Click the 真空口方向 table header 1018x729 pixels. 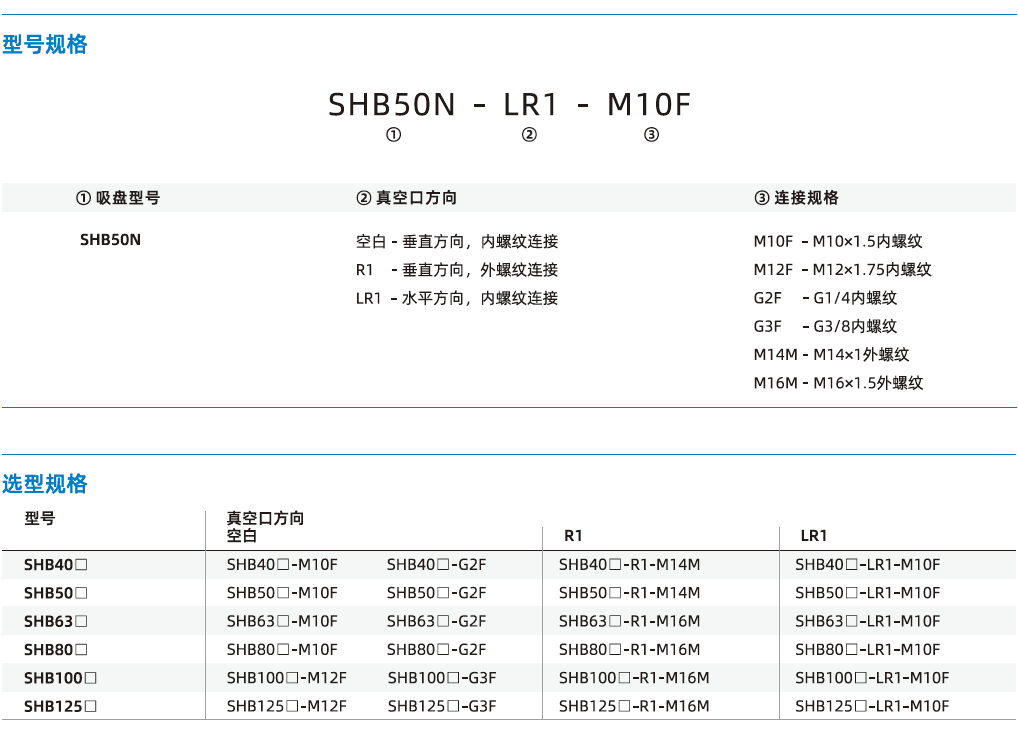266,519
